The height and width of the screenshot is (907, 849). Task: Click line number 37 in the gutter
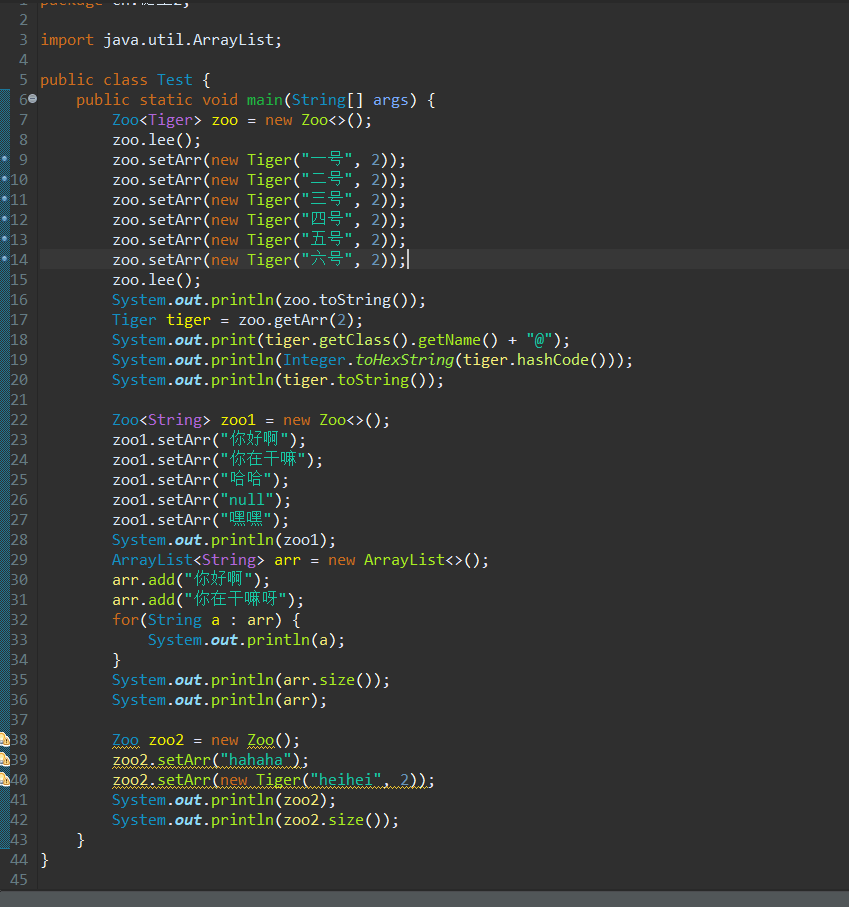pyautogui.click(x=19, y=720)
